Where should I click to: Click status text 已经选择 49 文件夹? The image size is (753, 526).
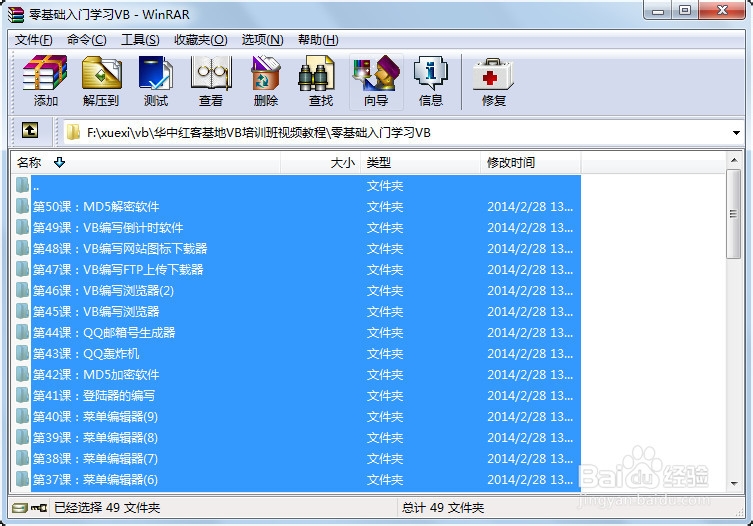107,508
